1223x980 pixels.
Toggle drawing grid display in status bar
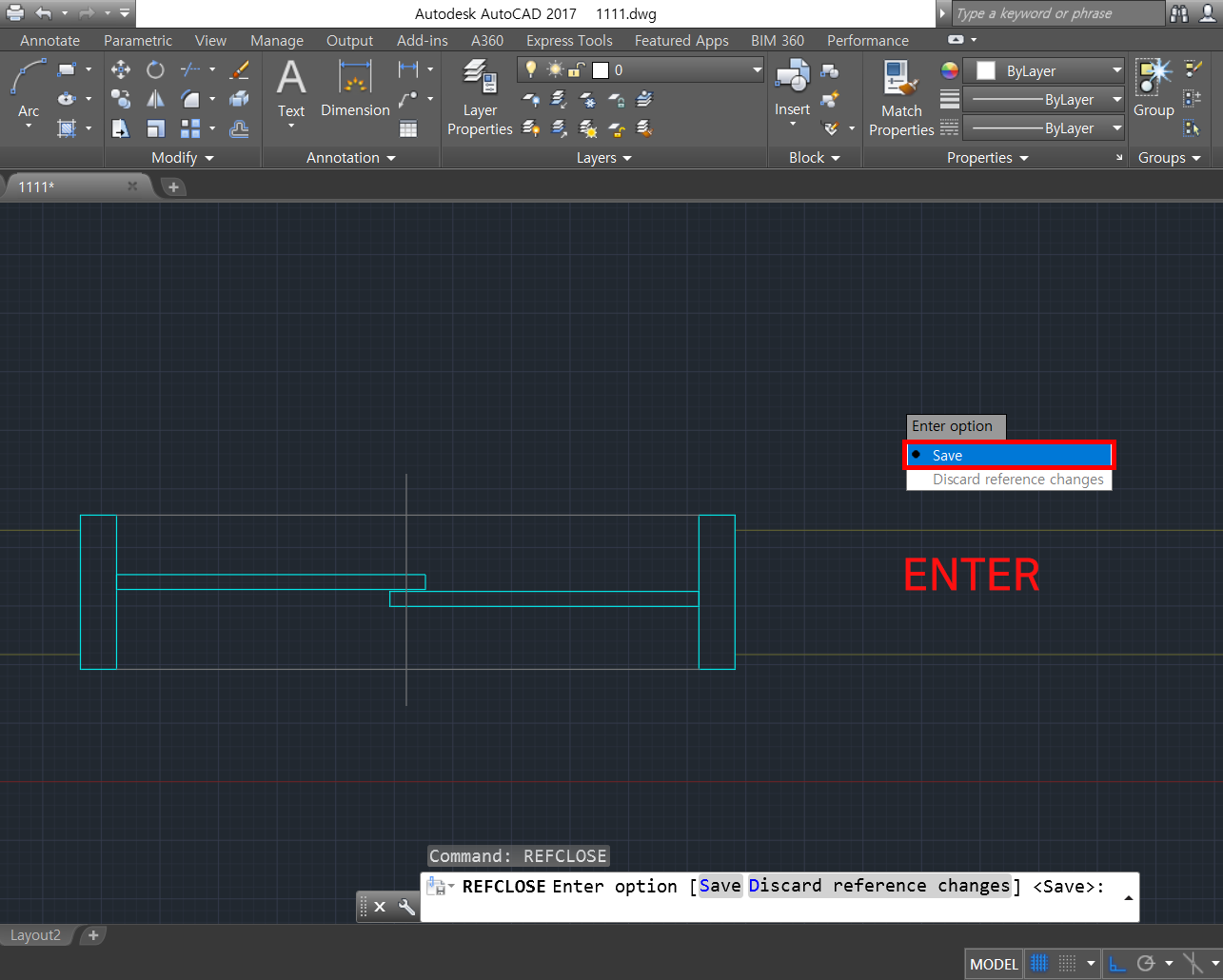1039,964
